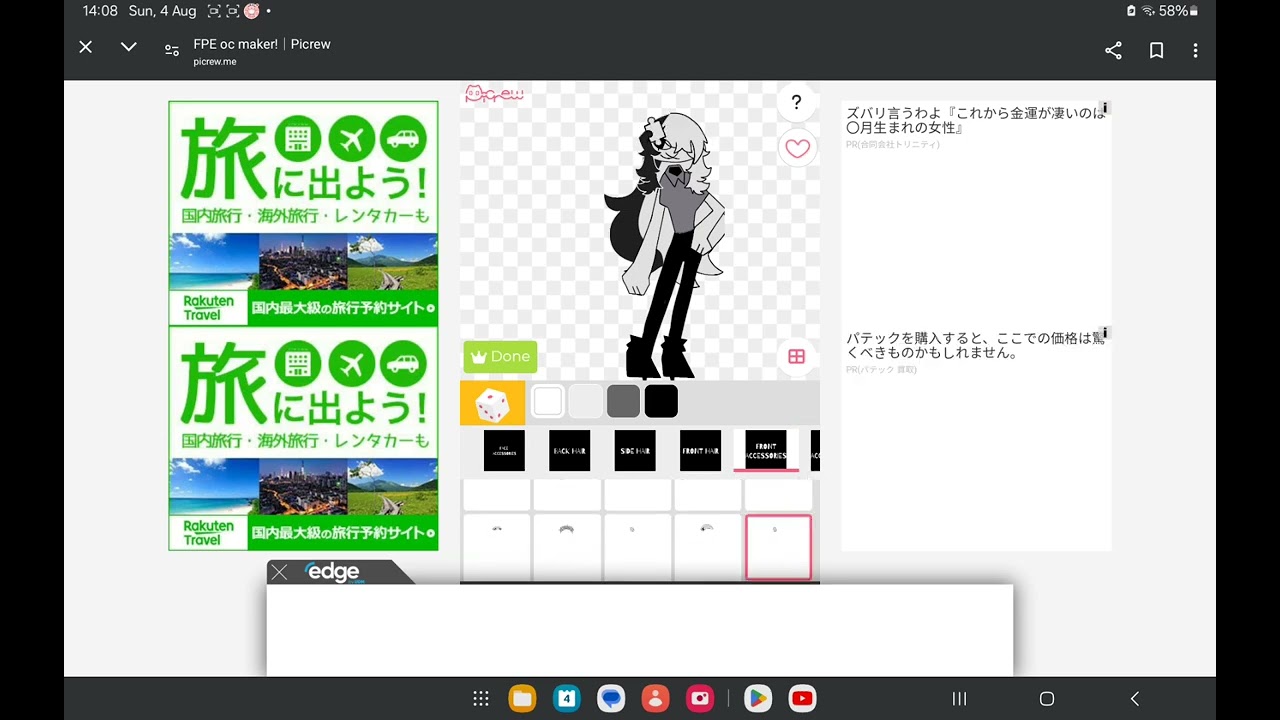
Task: Open the パテック purchase ad headline
Action: click(975, 346)
